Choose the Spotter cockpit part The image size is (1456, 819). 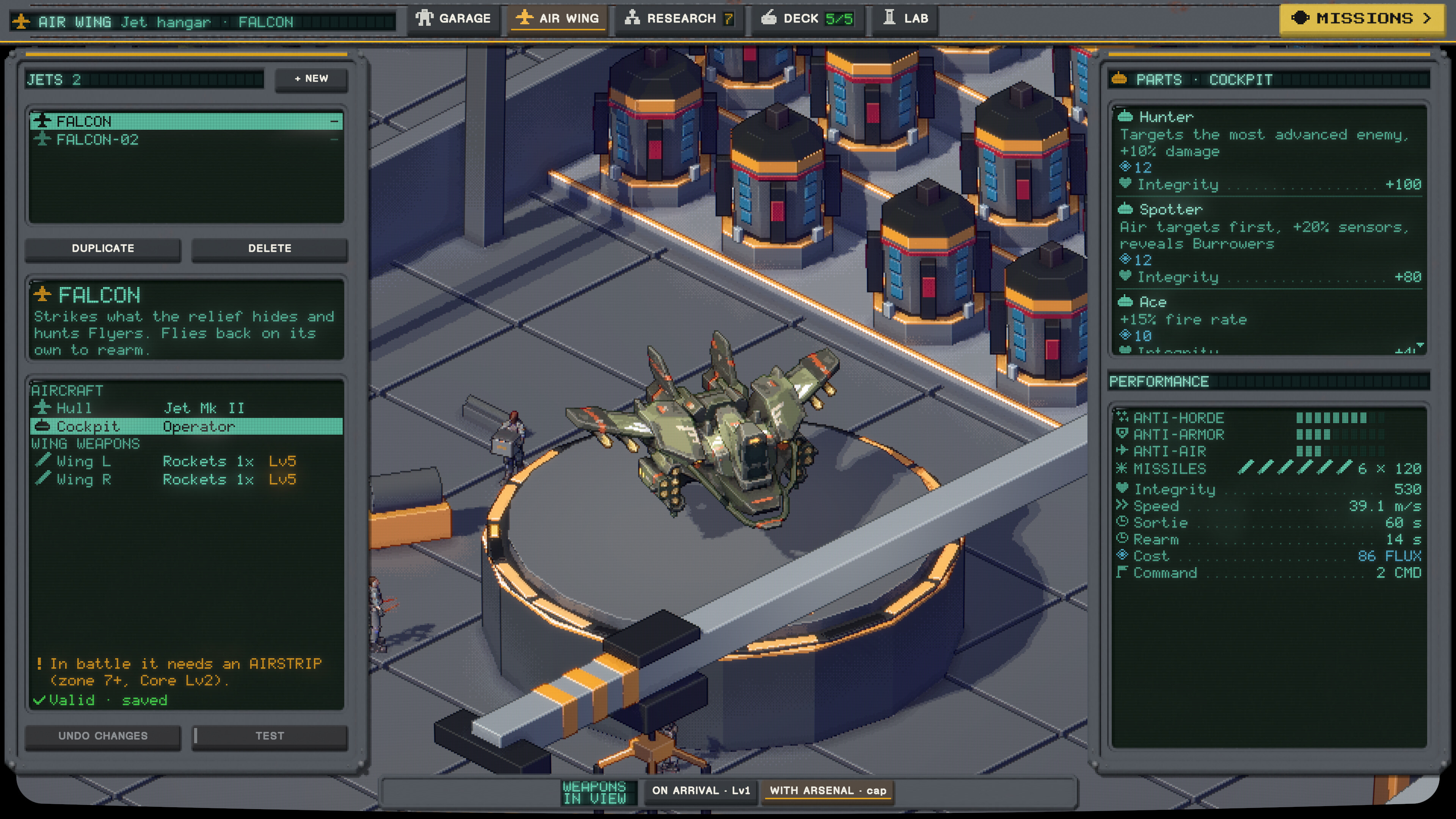click(1269, 243)
